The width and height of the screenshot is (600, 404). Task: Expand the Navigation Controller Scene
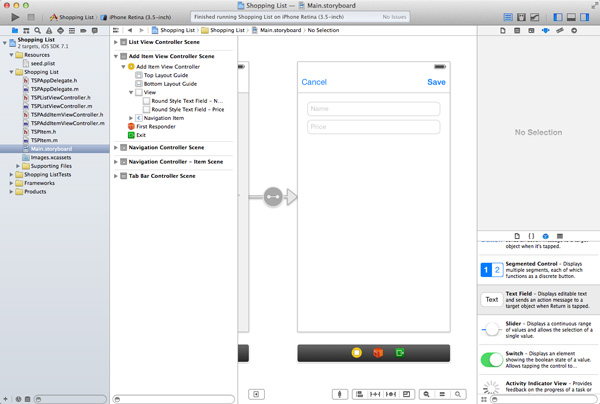(116, 147)
